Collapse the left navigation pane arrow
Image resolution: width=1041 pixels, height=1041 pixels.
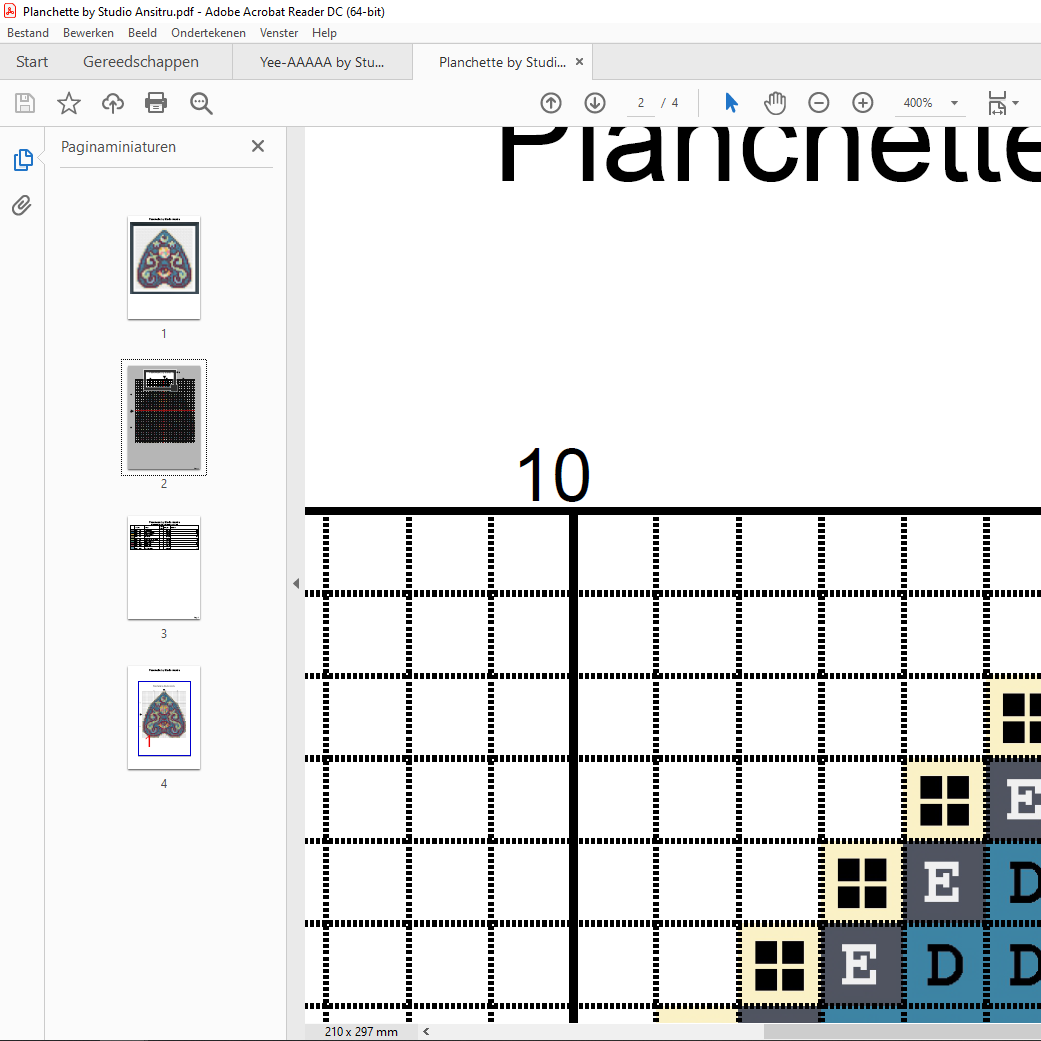point(296,584)
